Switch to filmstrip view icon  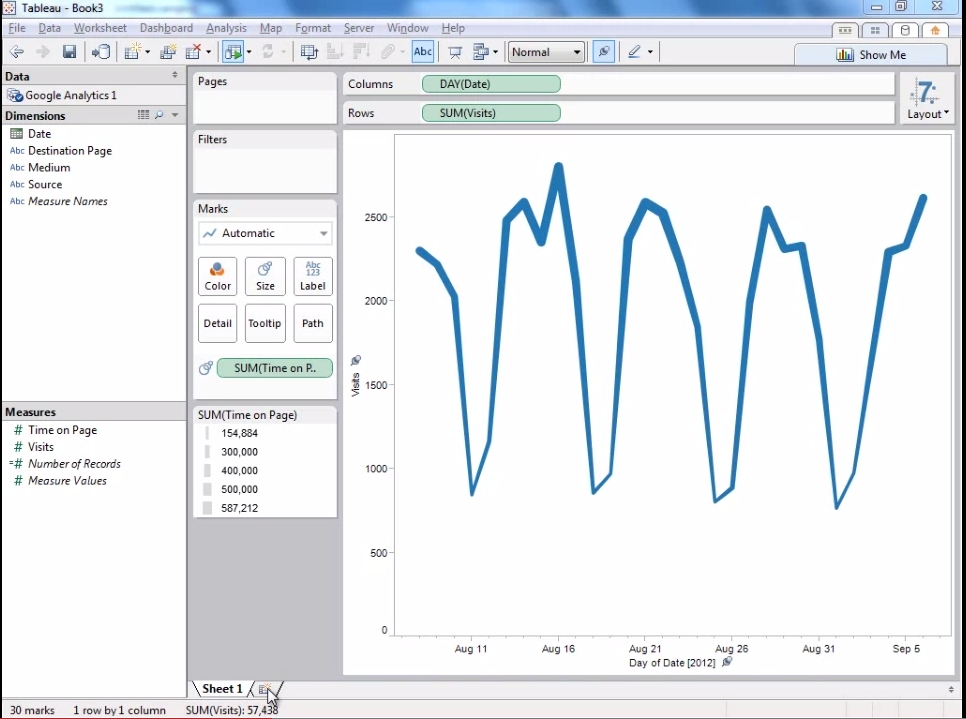pos(845,31)
